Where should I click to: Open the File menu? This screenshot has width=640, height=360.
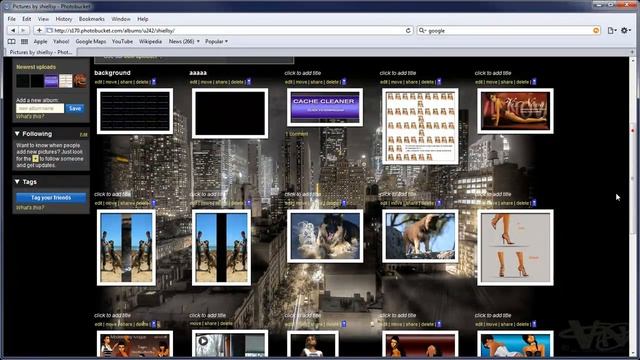click(11, 19)
